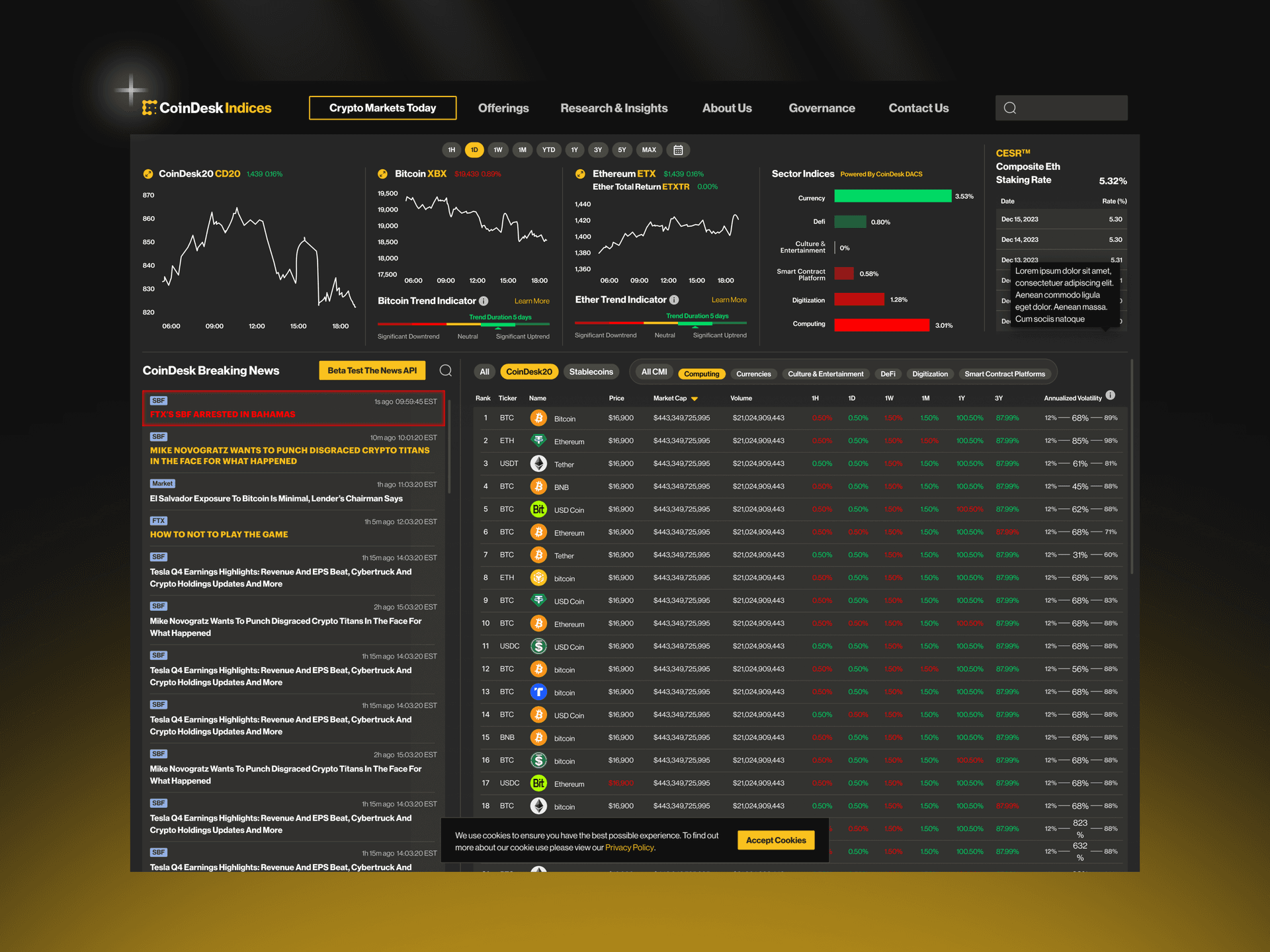Click the Bitcoin icon in rank 4 row
The height and width of the screenshot is (952, 1270).
538,487
